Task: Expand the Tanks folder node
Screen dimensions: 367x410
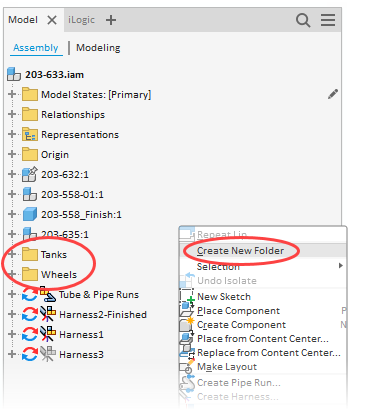Action: [x=12, y=254]
